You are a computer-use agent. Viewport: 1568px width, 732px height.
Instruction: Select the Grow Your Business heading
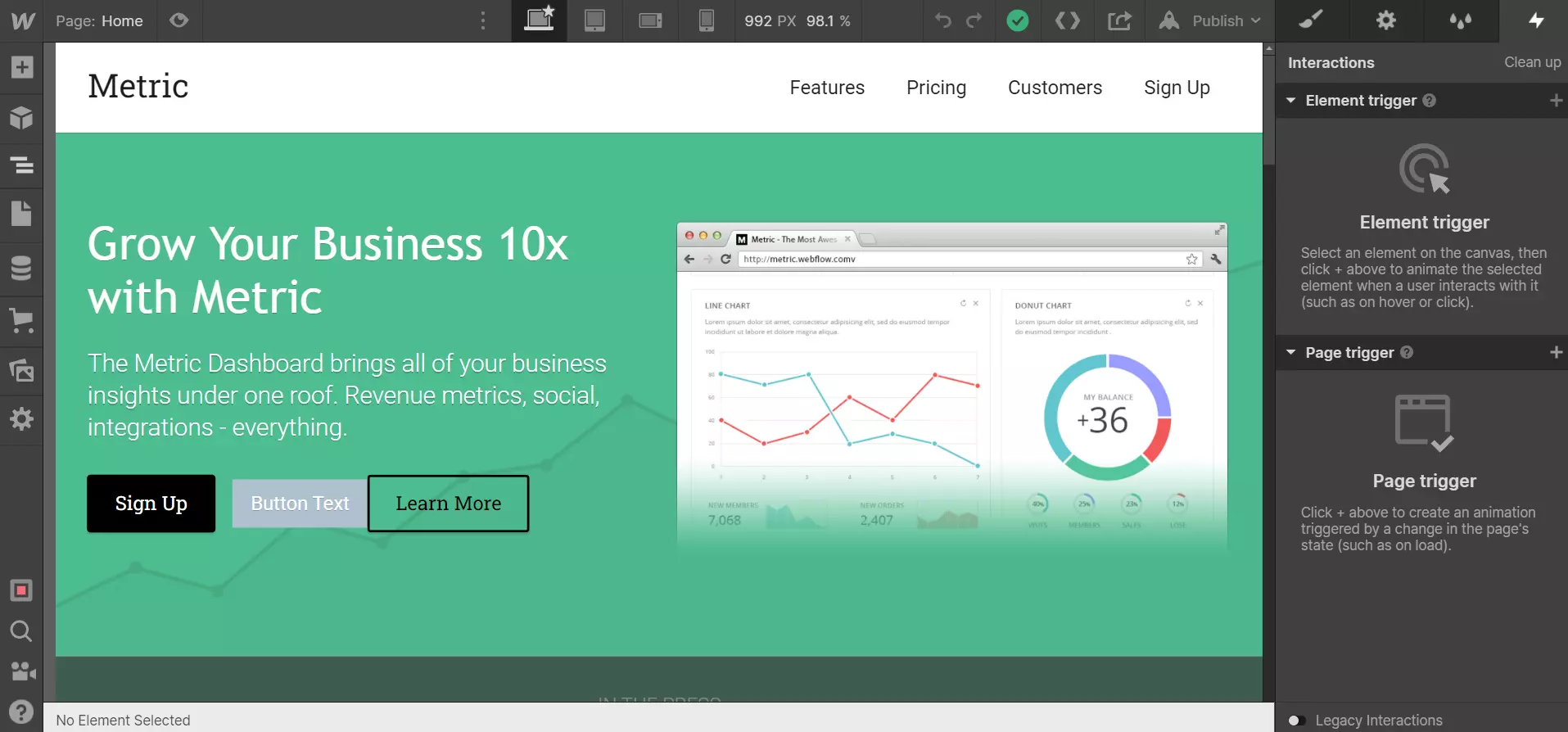pos(328,270)
